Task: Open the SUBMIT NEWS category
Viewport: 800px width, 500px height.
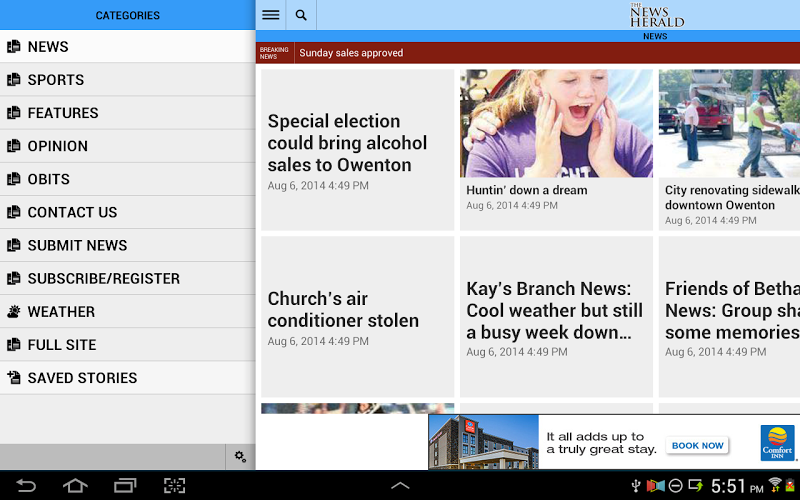Action: tap(128, 245)
